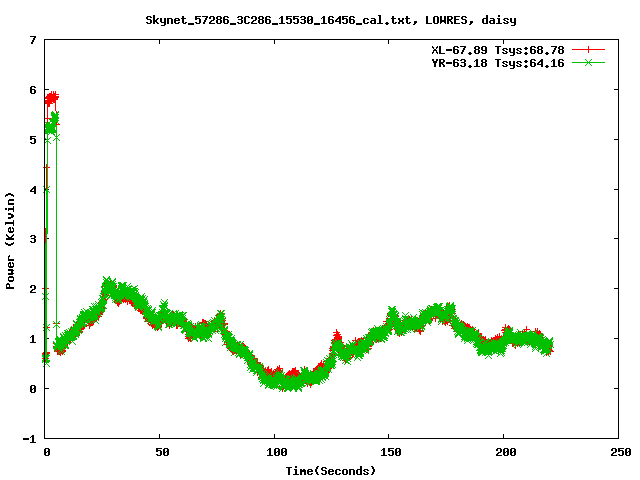Click y-axis tick label 5

(33, 140)
